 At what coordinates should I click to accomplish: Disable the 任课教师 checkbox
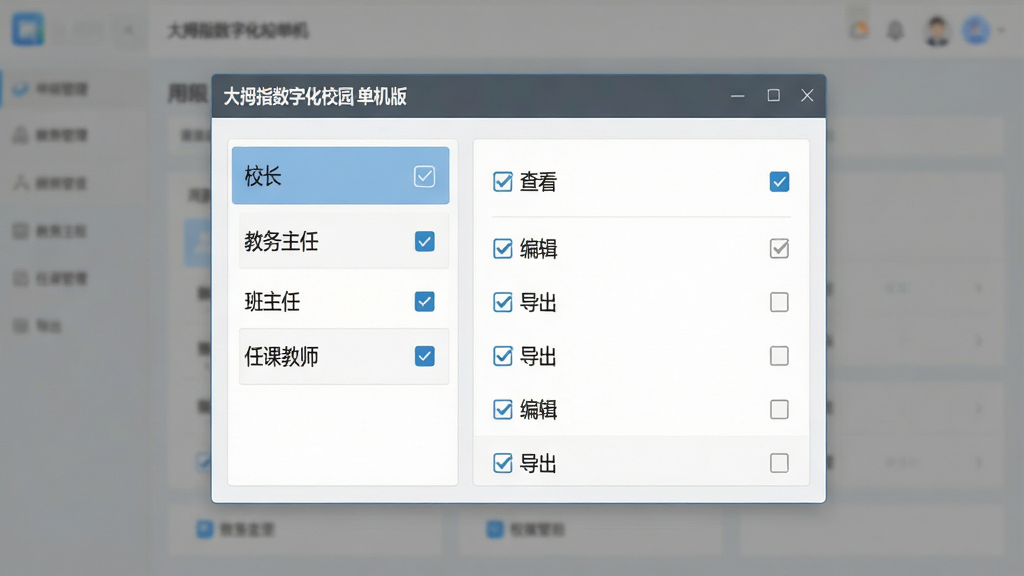(x=424, y=357)
